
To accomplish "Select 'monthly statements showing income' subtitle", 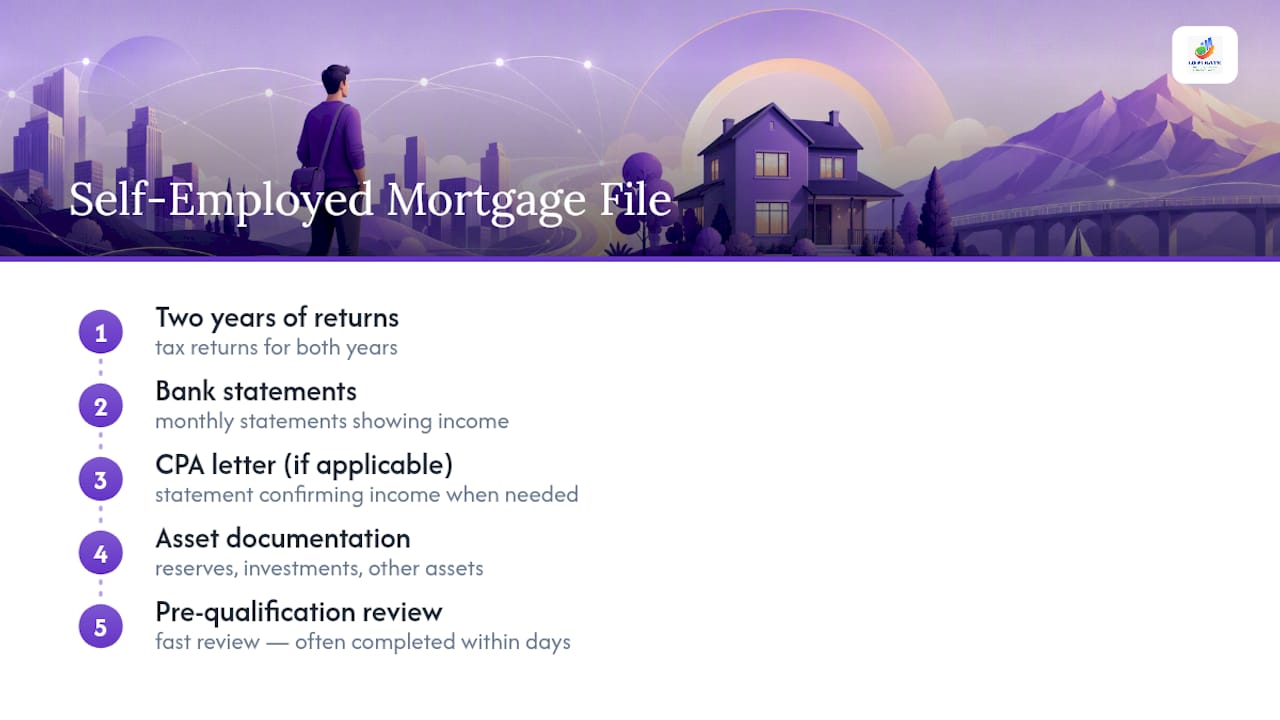I will tap(332, 421).
